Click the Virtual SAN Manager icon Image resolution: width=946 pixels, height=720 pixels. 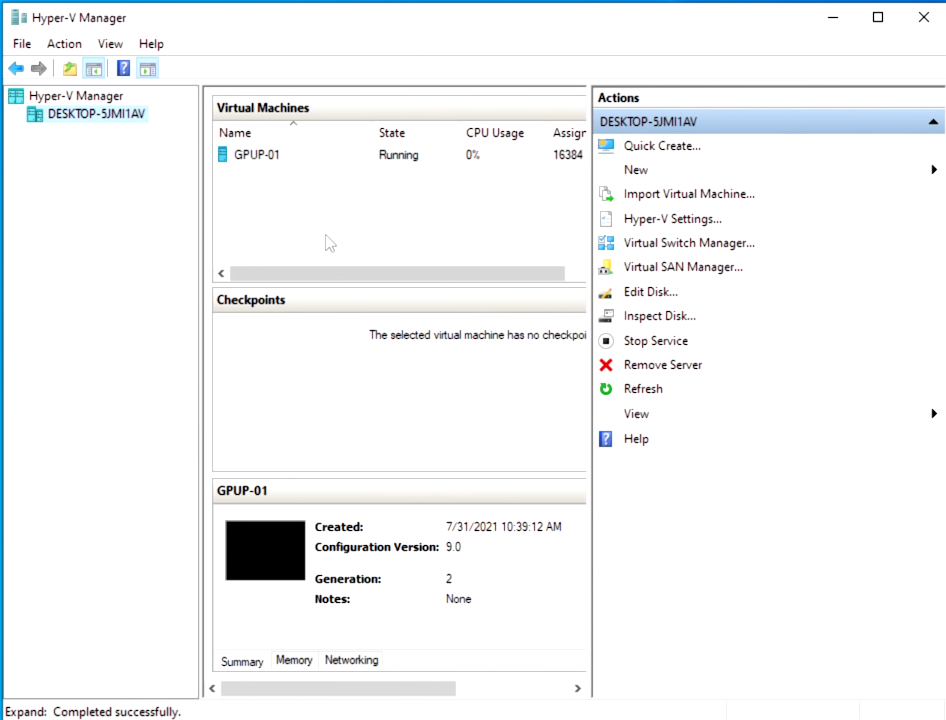606,267
